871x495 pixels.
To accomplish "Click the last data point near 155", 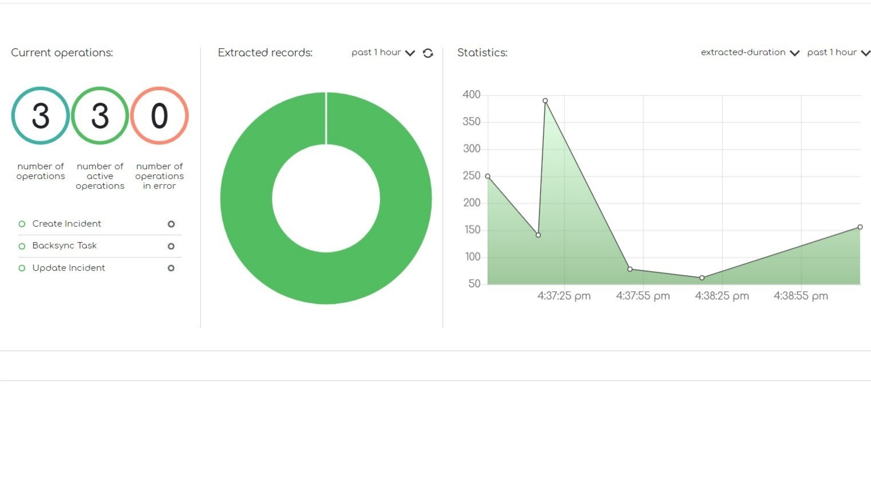I will click(x=860, y=227).
